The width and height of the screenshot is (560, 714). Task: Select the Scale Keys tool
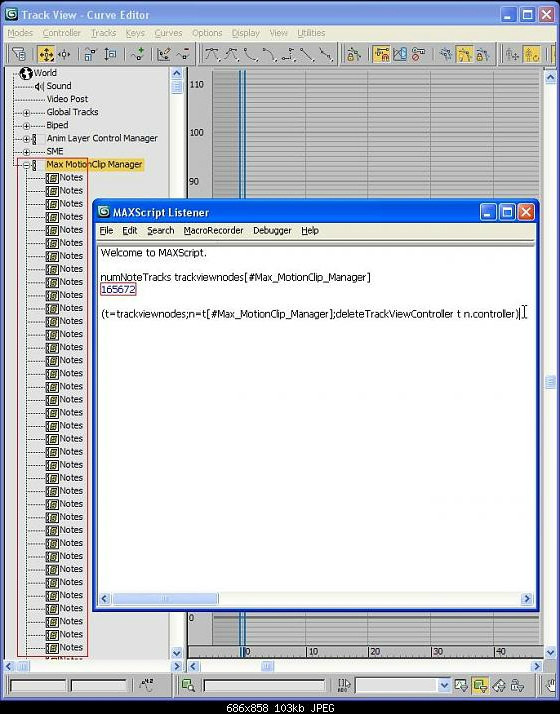[x=90, y=55]
